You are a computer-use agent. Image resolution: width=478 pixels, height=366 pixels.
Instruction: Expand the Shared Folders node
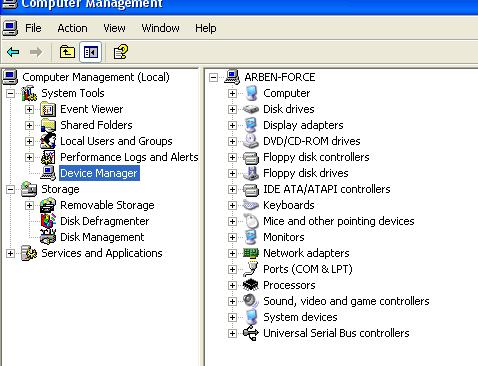[x=29, y=125]
